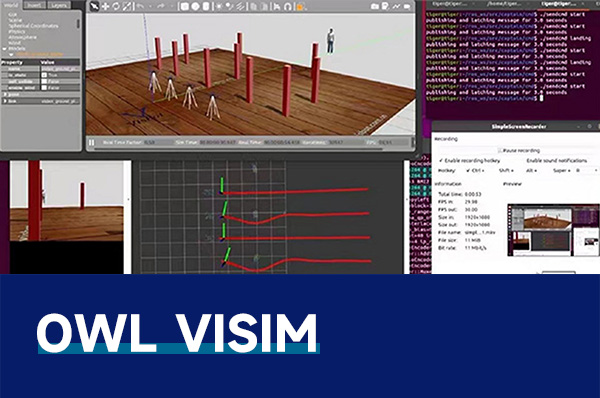Click the Undo arrow in Gazebo toolbar
Image resolution: width=600 pixels, height=398 pixels.
[x=140, y=6]
